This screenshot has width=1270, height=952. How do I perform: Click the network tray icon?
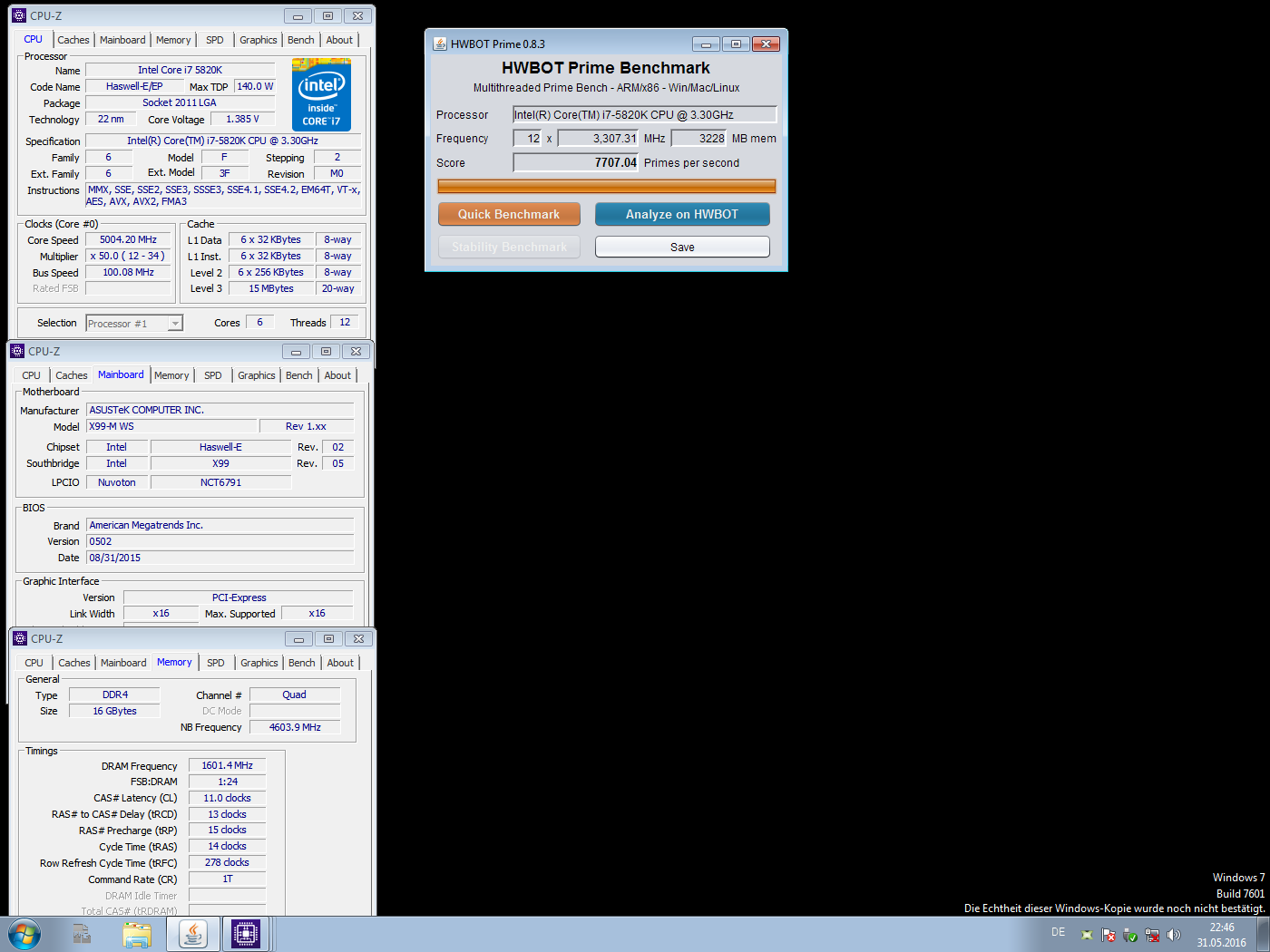tap(1152, 935)
